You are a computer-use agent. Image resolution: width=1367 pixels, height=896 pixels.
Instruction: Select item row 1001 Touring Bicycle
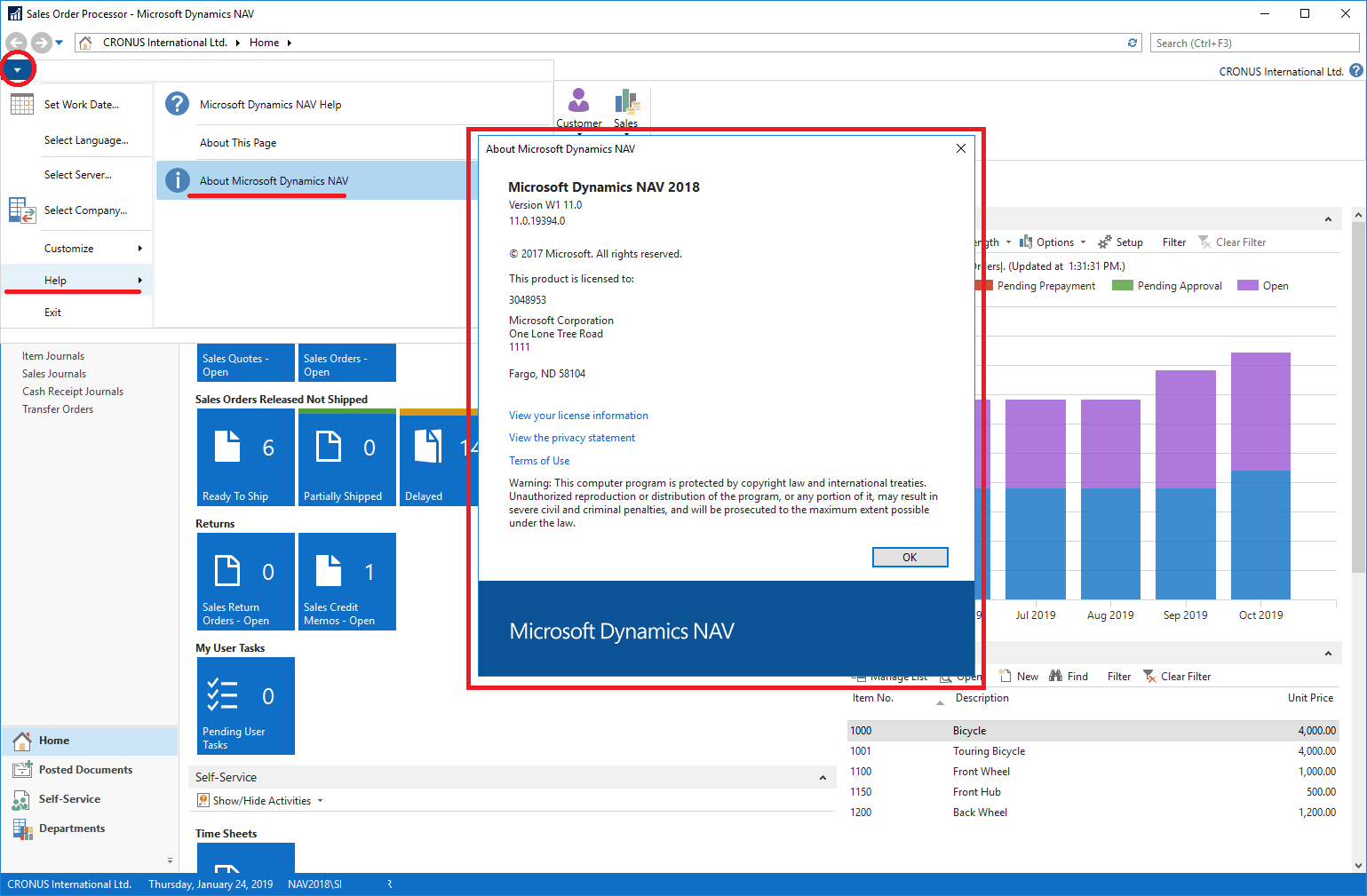tap(1093, 751)
